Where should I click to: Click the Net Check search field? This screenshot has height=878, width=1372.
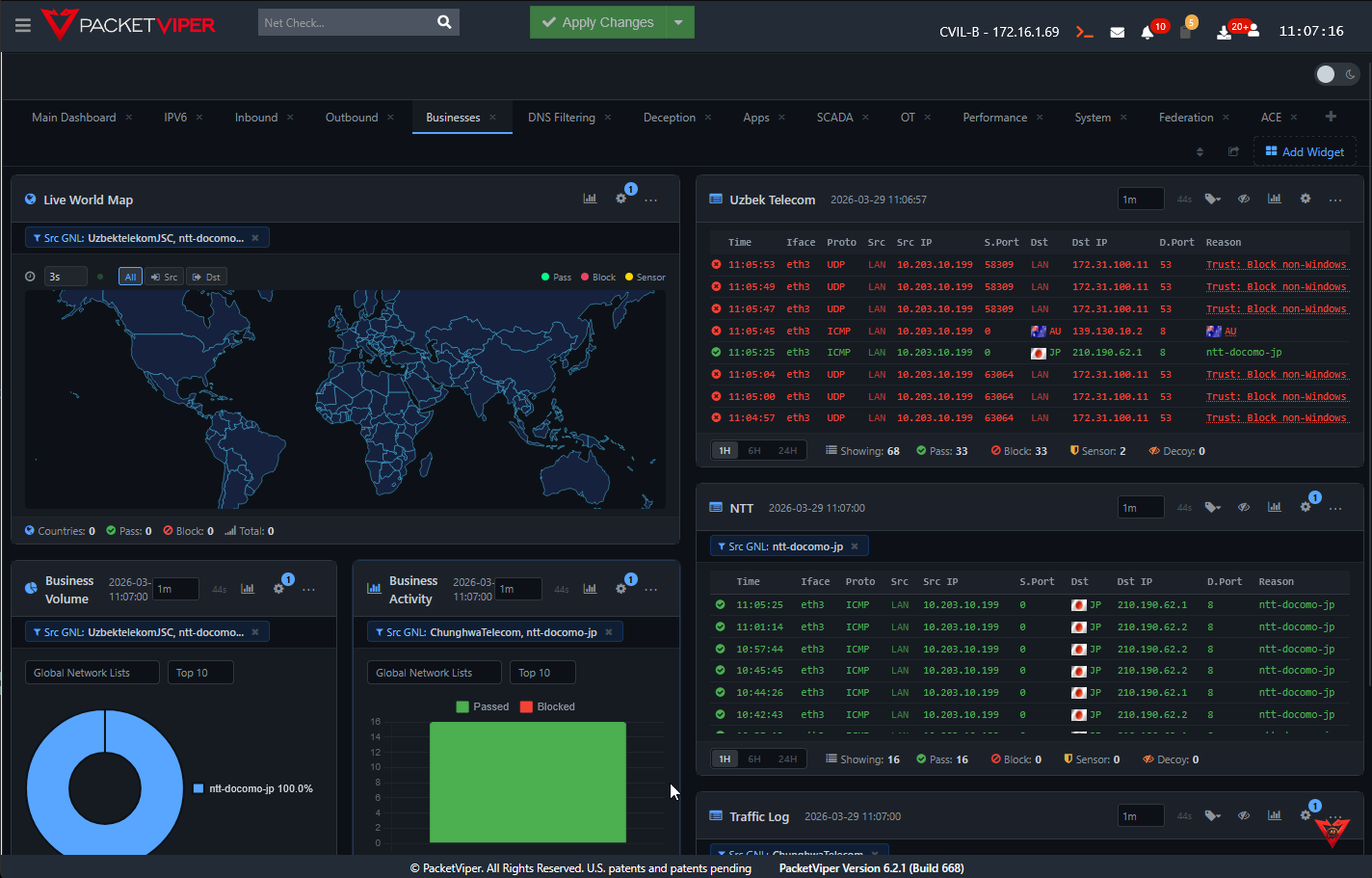[x=345, y=22]
